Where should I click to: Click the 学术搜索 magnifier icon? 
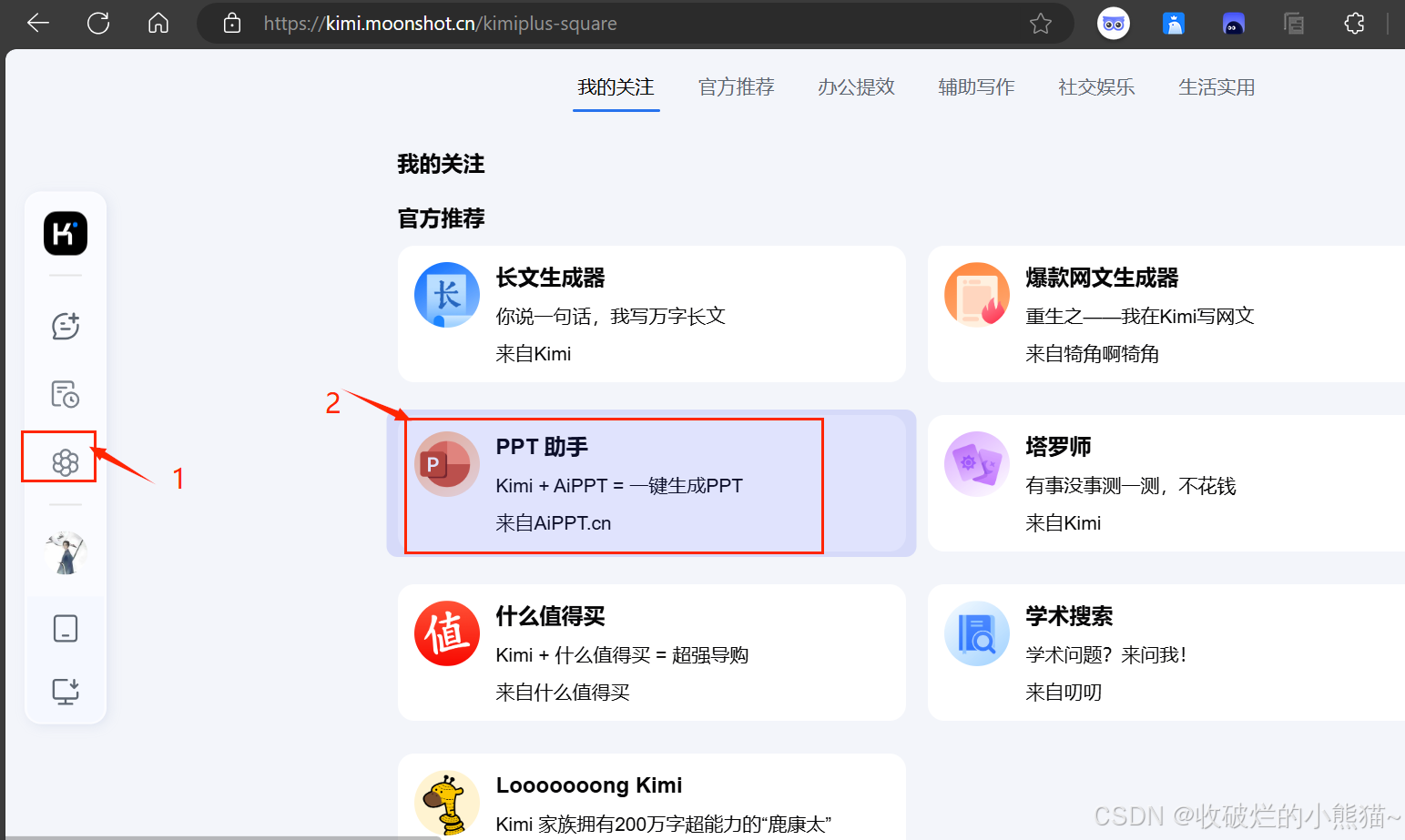[977, 633]
